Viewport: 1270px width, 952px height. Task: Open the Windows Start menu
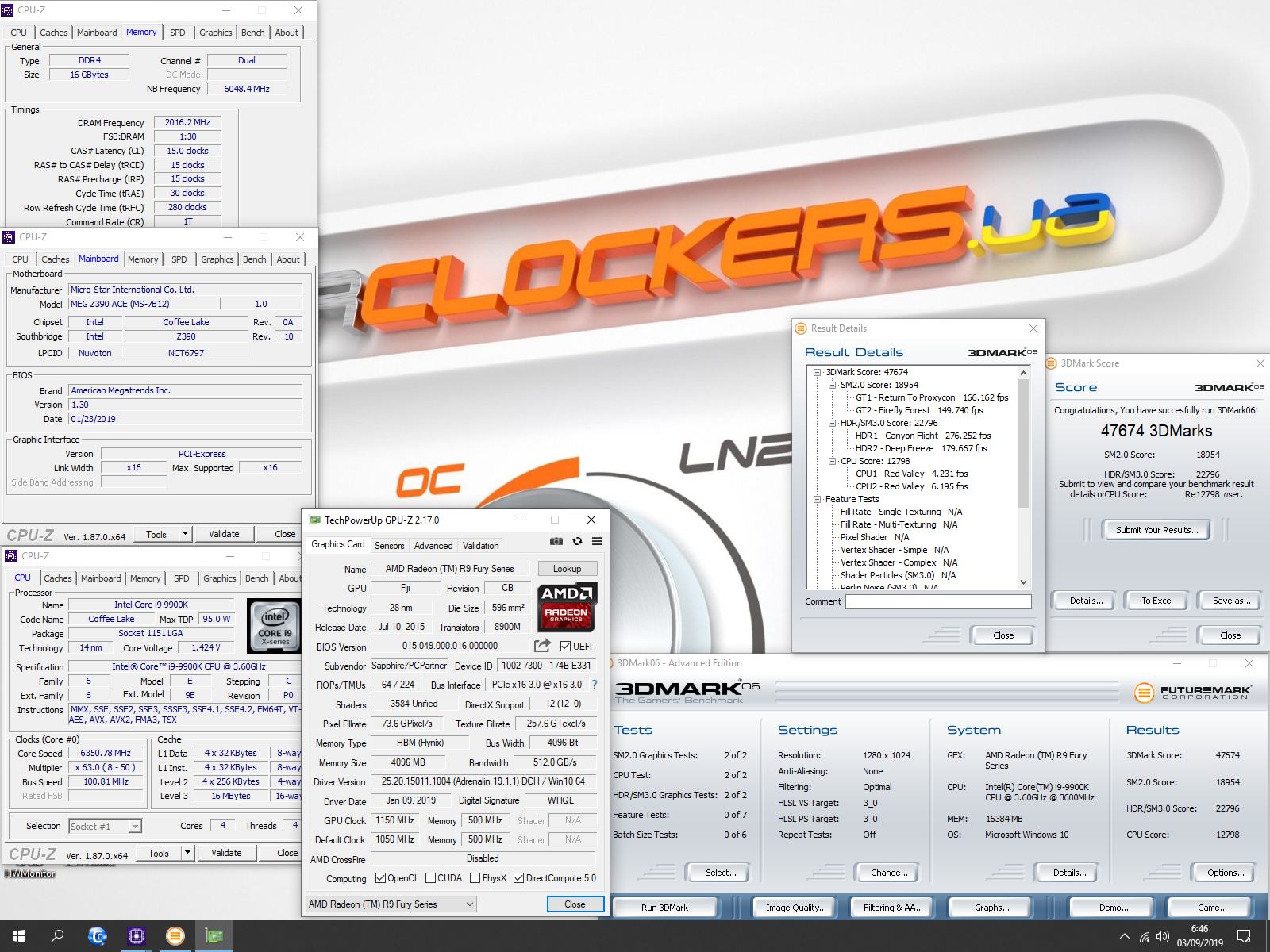[19, 936]
